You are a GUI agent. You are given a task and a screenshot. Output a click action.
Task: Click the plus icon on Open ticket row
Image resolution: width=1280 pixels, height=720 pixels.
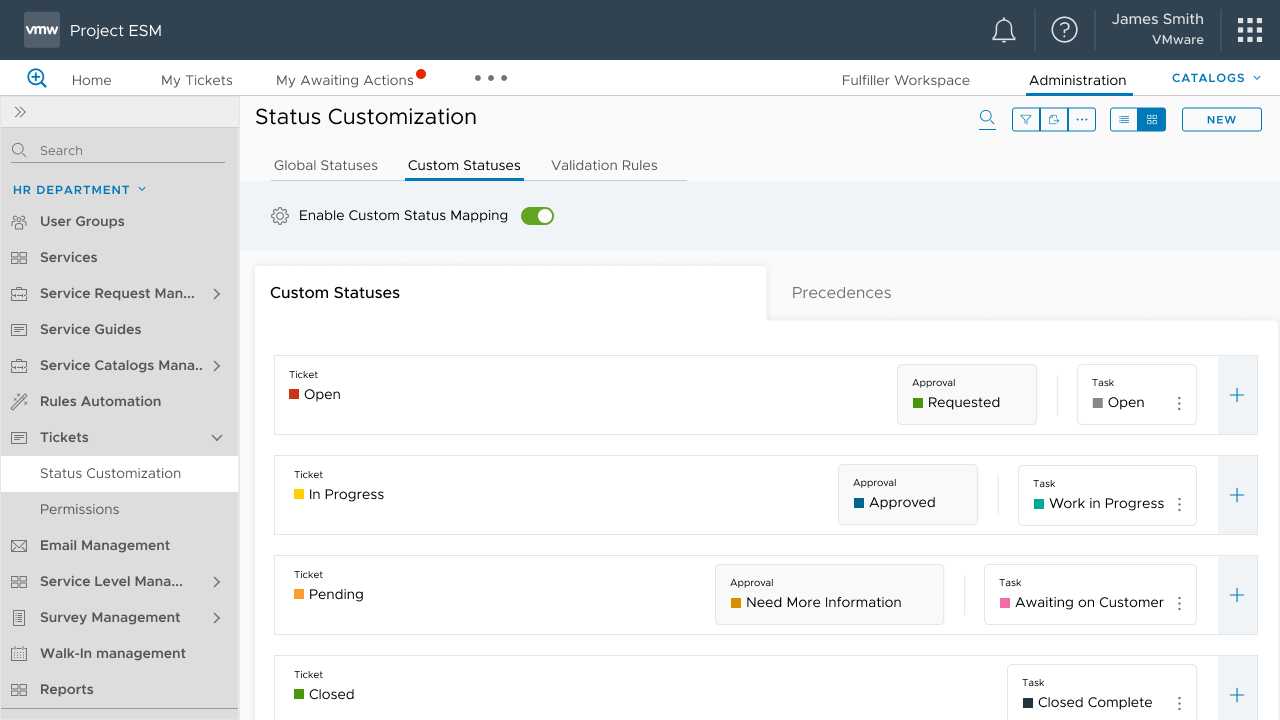(1237, 395)
